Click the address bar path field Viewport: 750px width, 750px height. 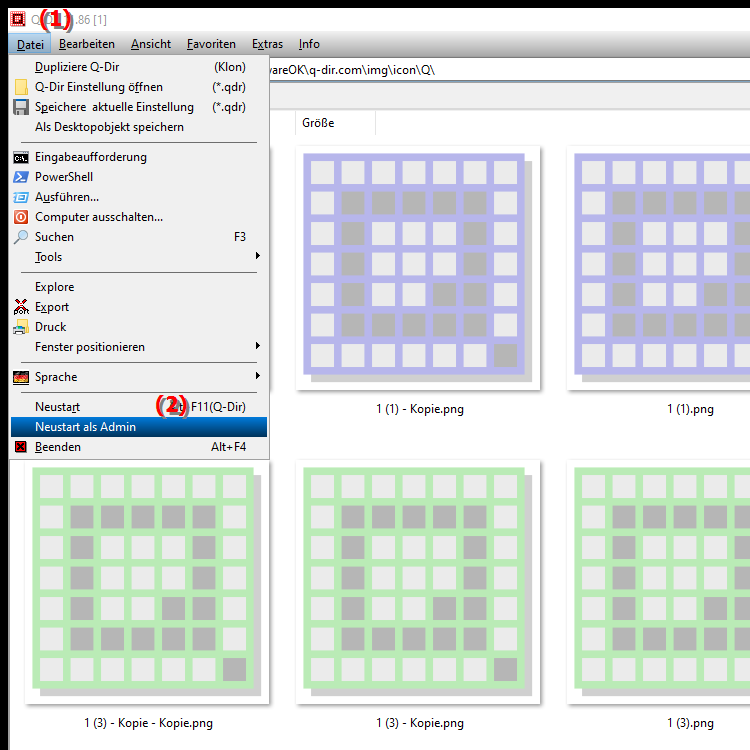(x=509, y=70)
